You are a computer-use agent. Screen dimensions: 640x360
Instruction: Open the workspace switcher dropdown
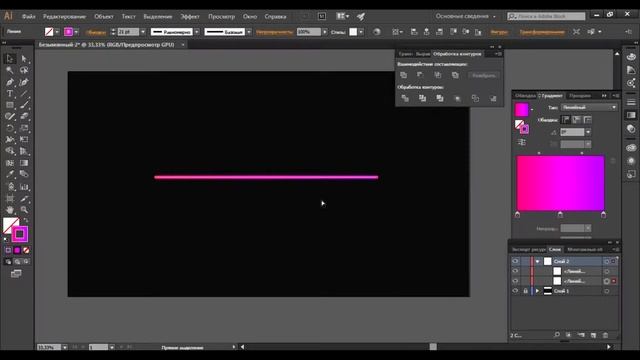tap(465, 16)
